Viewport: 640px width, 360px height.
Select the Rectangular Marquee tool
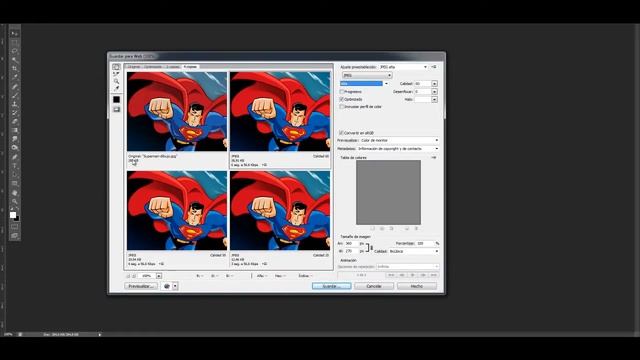[14, 42]
